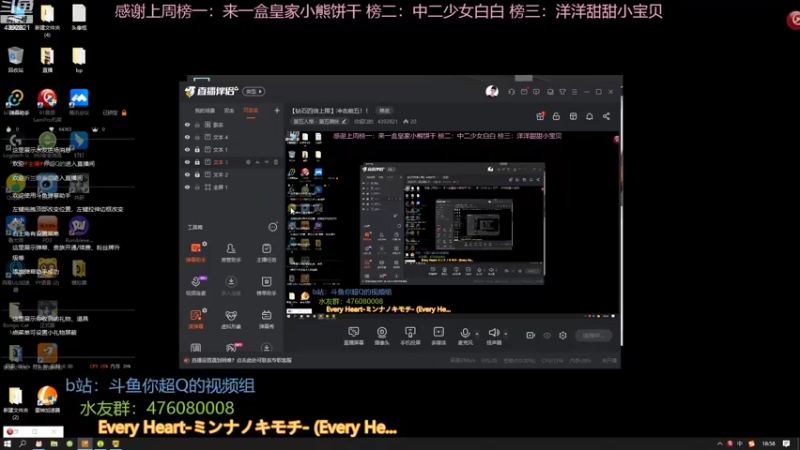
Task: Add a 摄像头 camera source
Action: pyautogui.click(x=382, y=336)
